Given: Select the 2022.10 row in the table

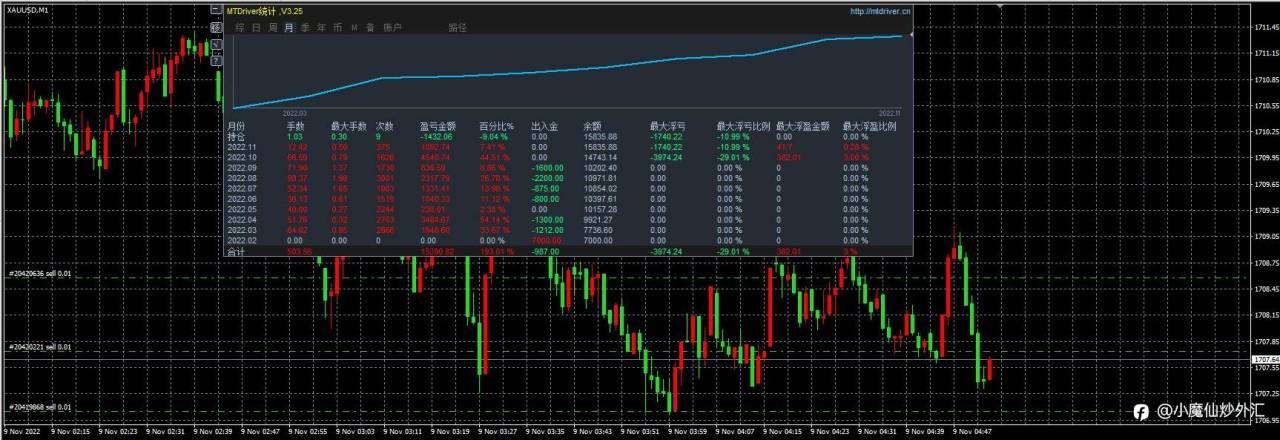Looking at the screenshot, I should click(571, 157).
